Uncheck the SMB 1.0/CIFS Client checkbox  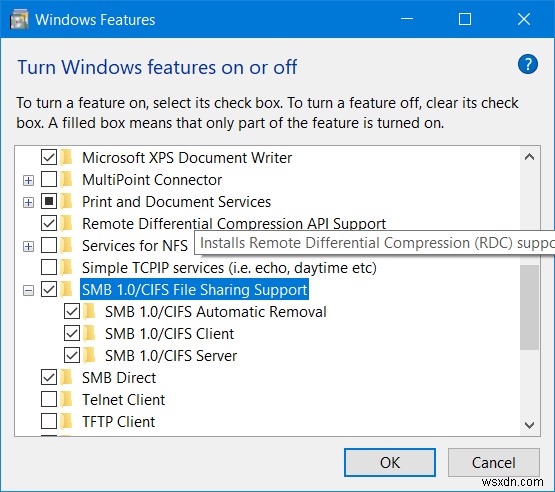tap(72, 333)
